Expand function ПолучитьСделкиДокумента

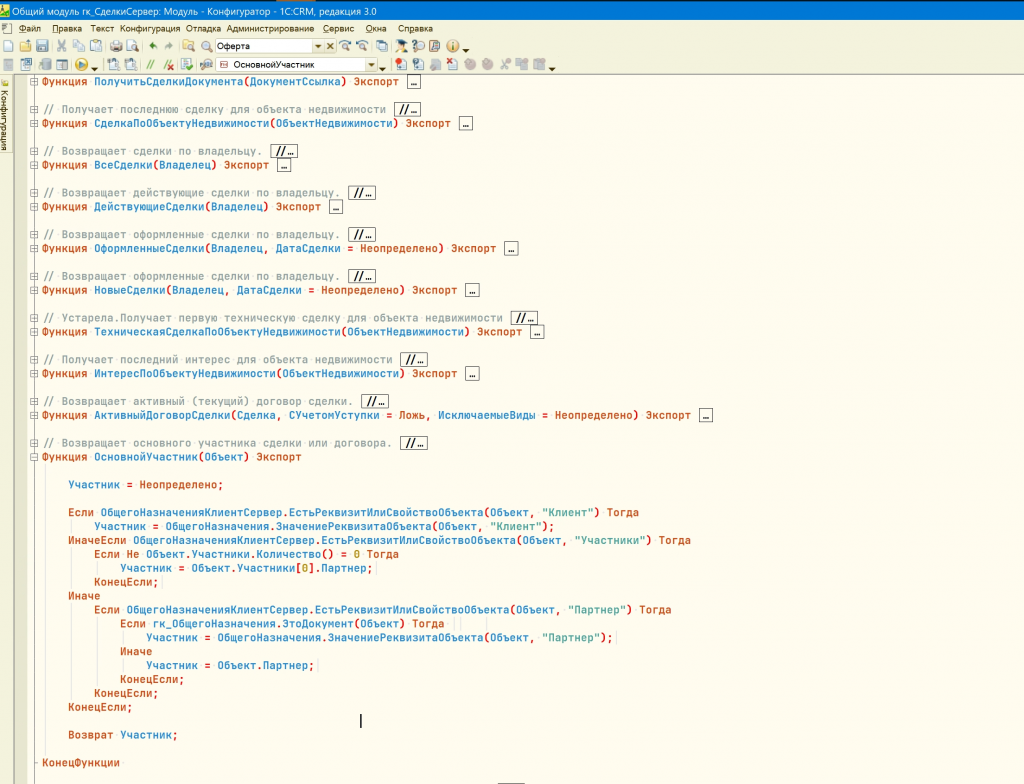tap(34, 82)
